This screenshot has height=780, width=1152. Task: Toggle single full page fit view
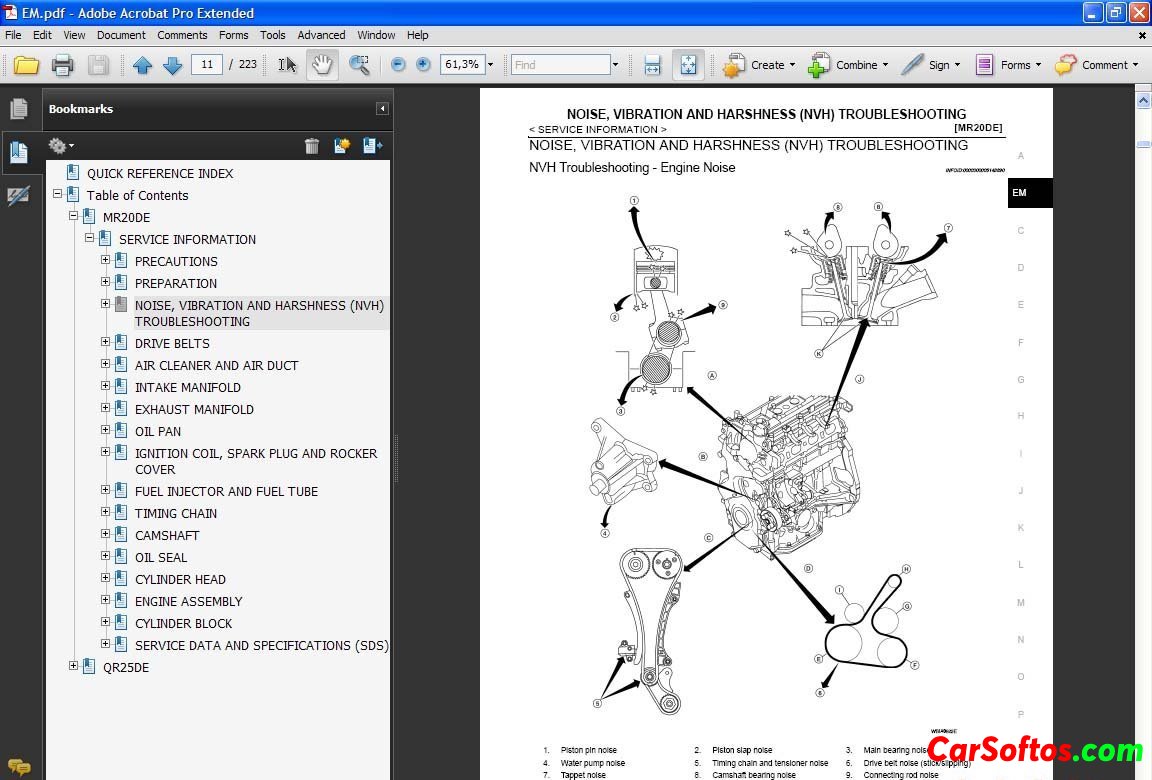pyautogui.click(x=688, y=65)
